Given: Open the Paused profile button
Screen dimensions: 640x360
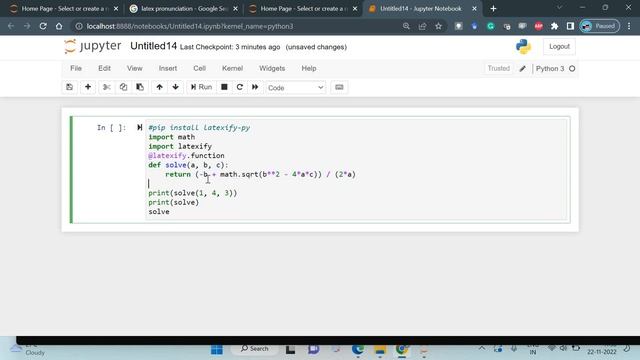Looking at the screenshot, I should 600,26.
